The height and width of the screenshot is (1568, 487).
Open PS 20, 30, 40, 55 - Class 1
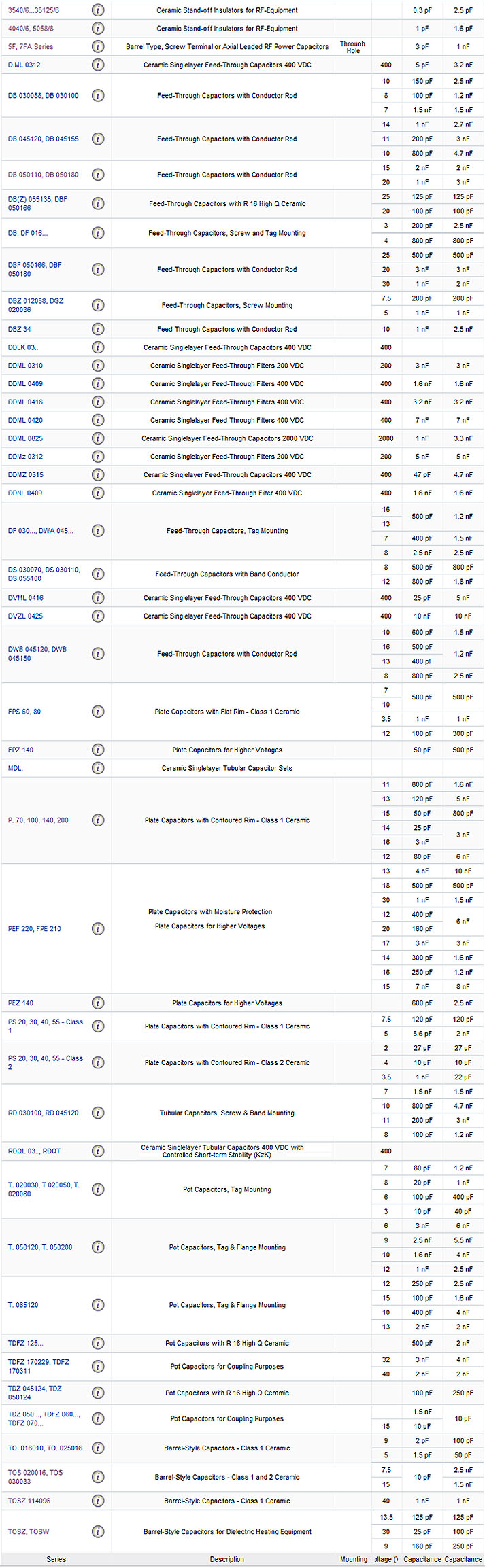click(46, 1026)
